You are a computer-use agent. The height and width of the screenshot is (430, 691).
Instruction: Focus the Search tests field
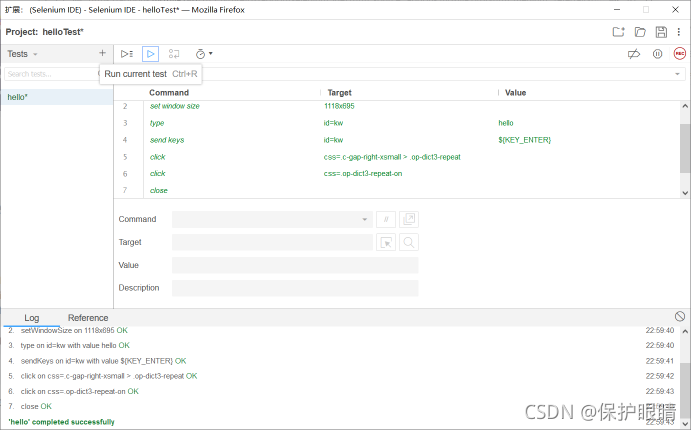51,74
